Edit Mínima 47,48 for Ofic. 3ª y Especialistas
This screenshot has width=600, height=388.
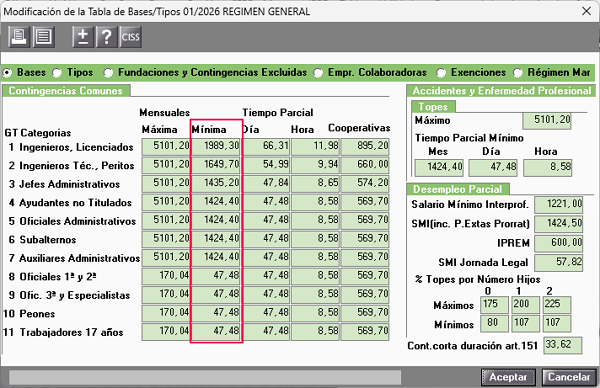(x=215, y=295)
